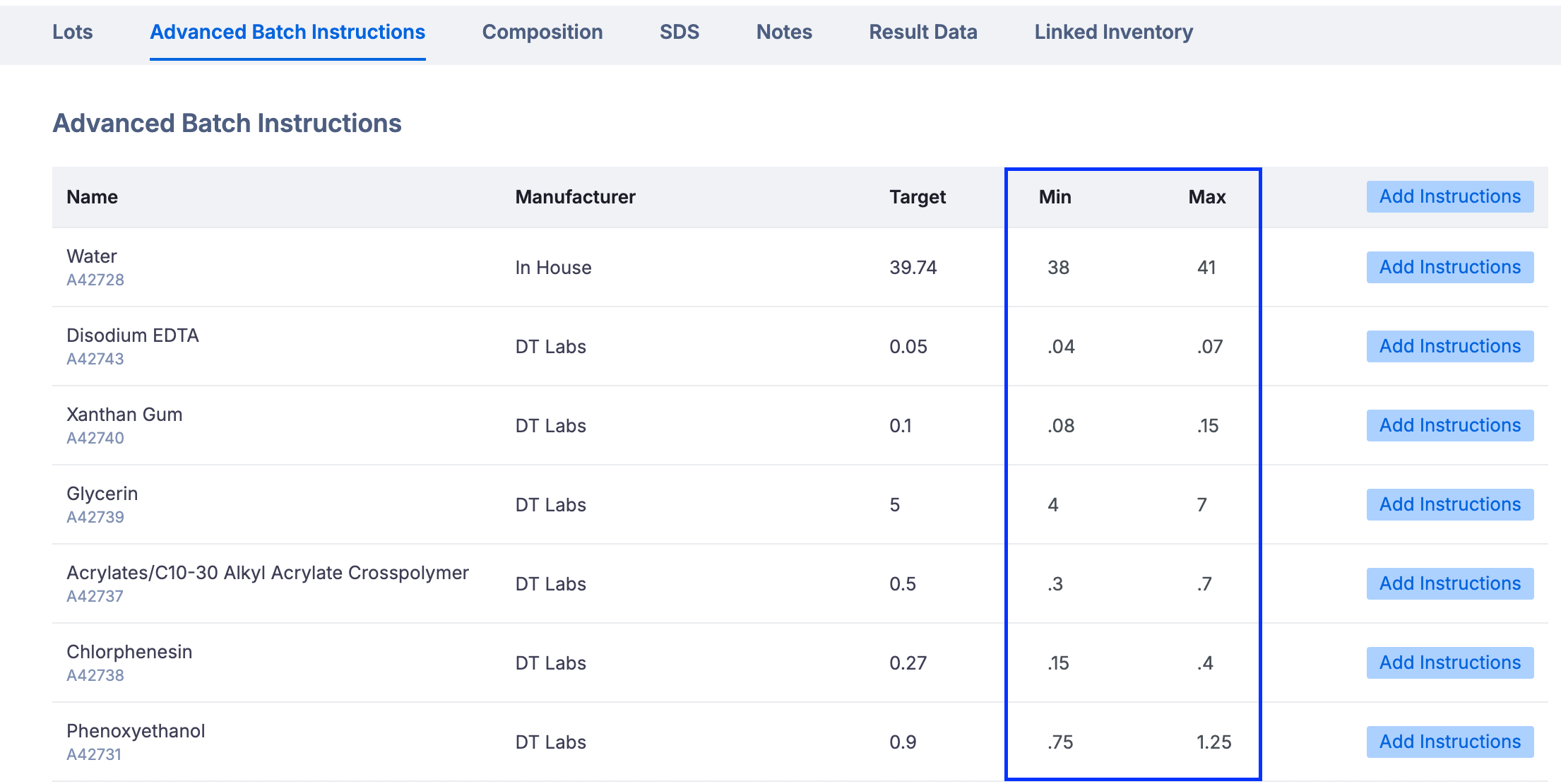Add instructions for Phenoxyethanol
Image resolution: width=1561 pixels, height=784 pixels.
click(x=1449, y=742)
